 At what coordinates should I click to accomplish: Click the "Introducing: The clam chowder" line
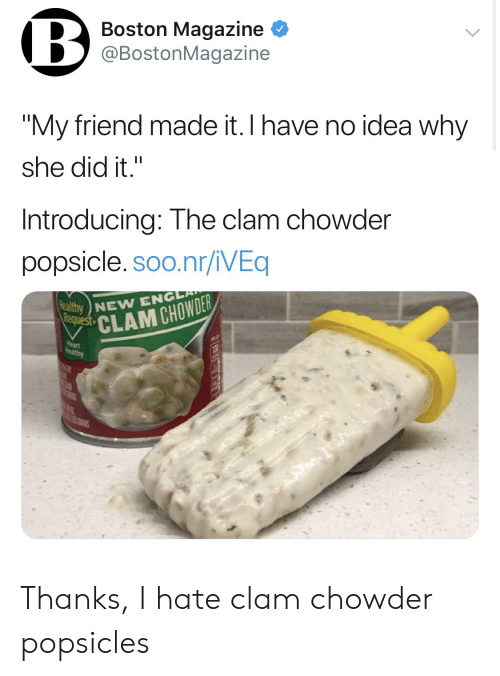206,220
